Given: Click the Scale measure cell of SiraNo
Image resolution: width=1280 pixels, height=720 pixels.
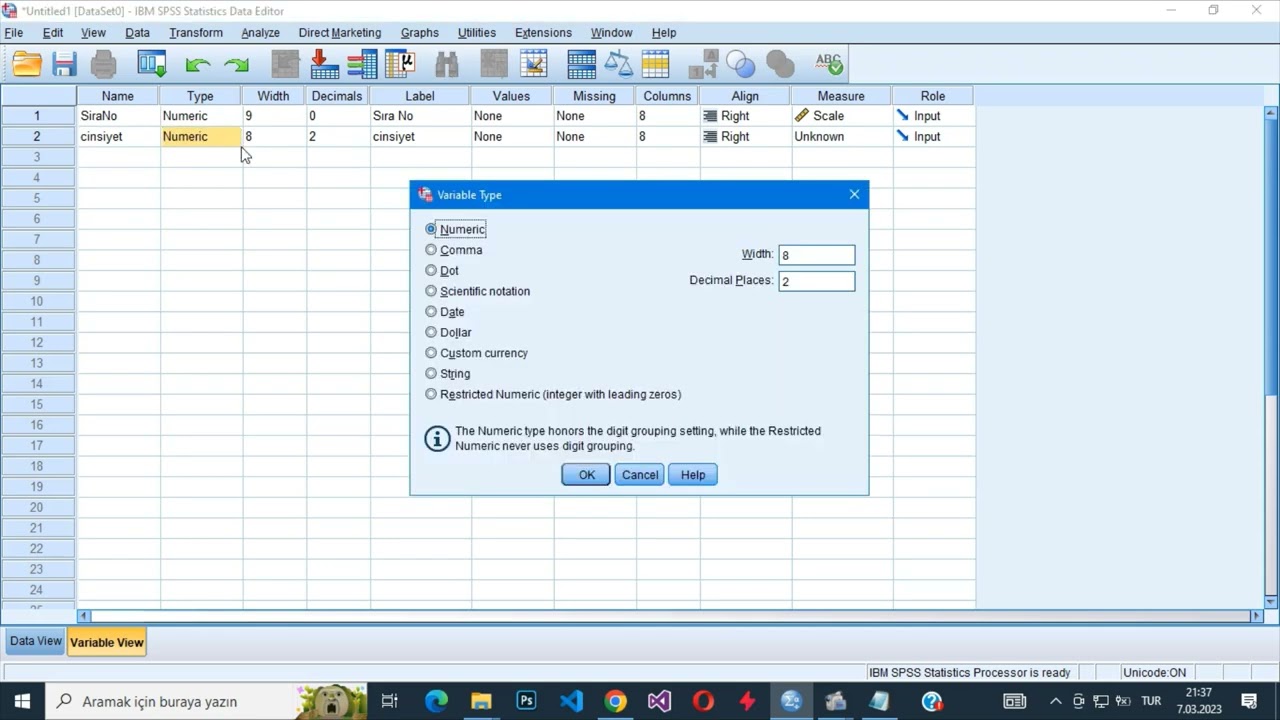Looking at the screenshot, I should point(841,116).
